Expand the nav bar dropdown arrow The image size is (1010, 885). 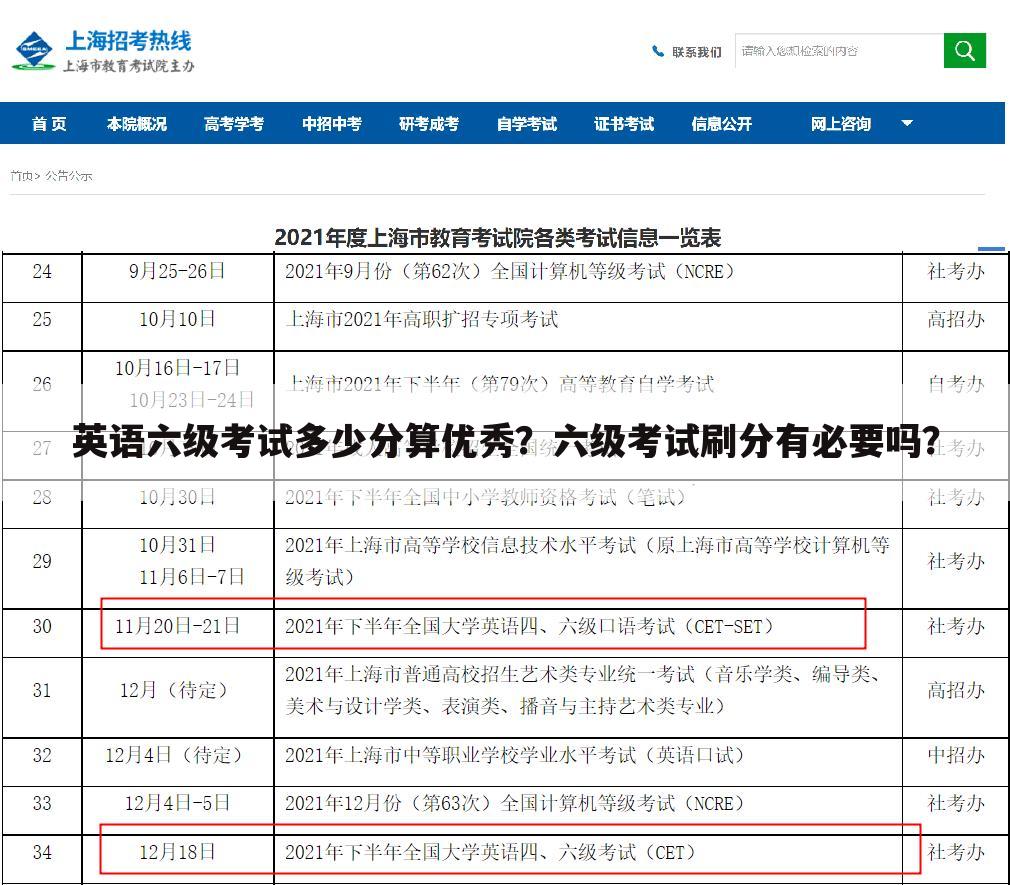(907, 123)
